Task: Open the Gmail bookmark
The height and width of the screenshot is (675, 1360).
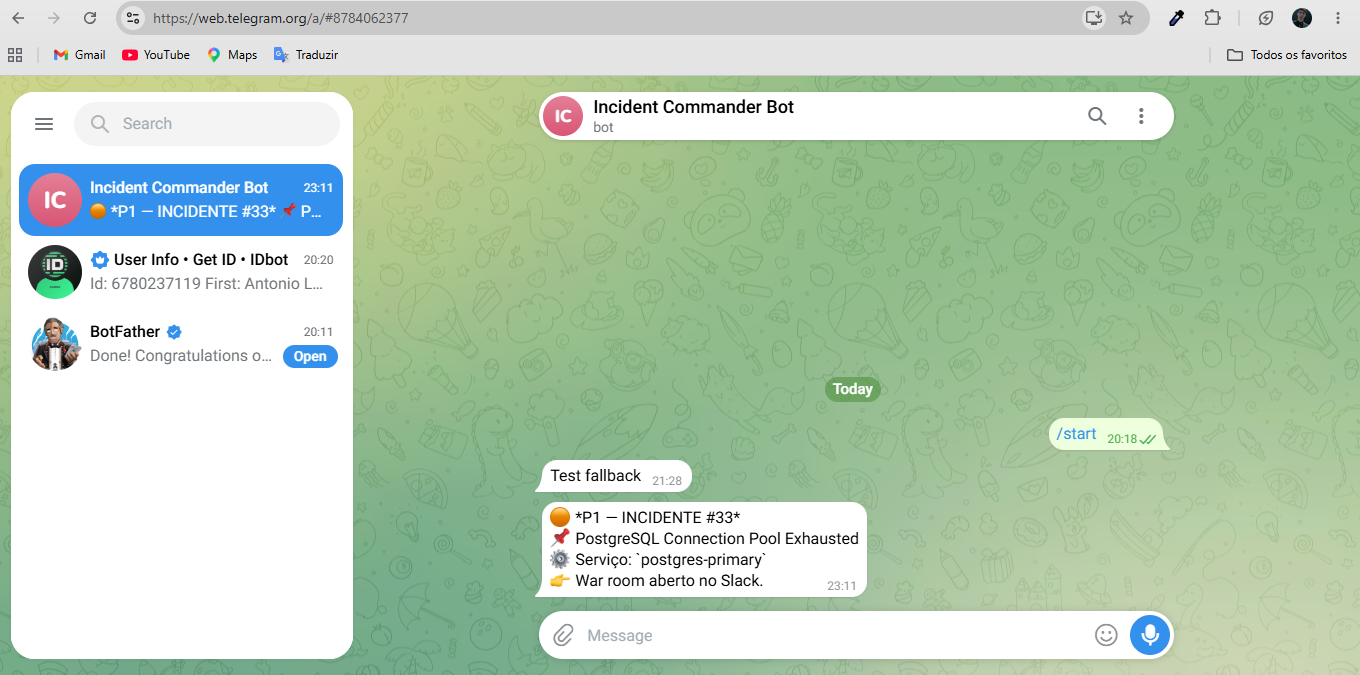Action: pos(79,55)
